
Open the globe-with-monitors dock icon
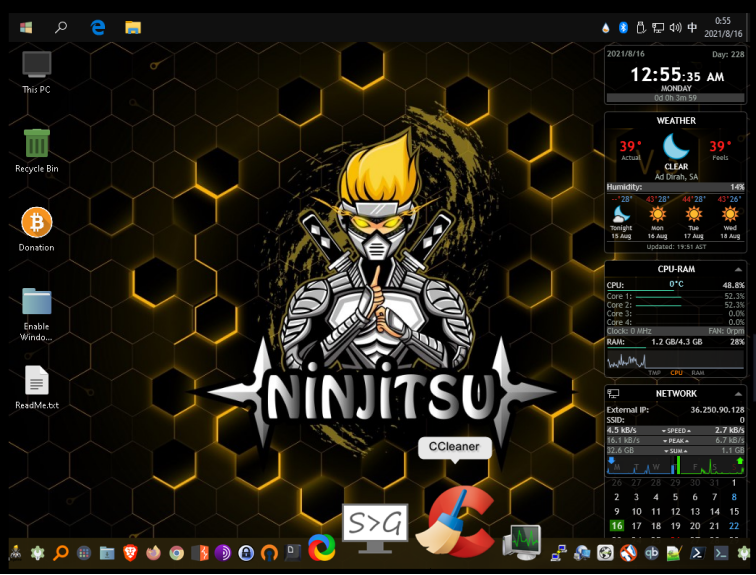click(581, 553)
